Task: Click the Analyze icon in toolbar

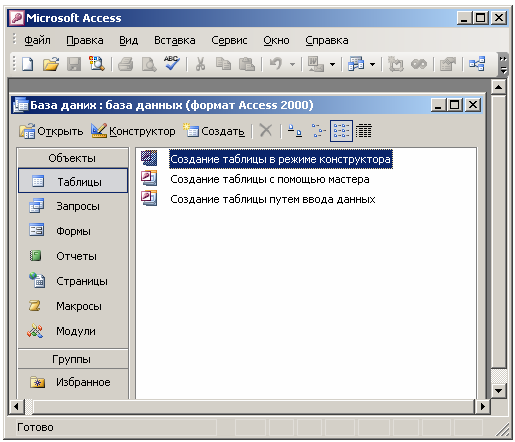Action: 356,64
